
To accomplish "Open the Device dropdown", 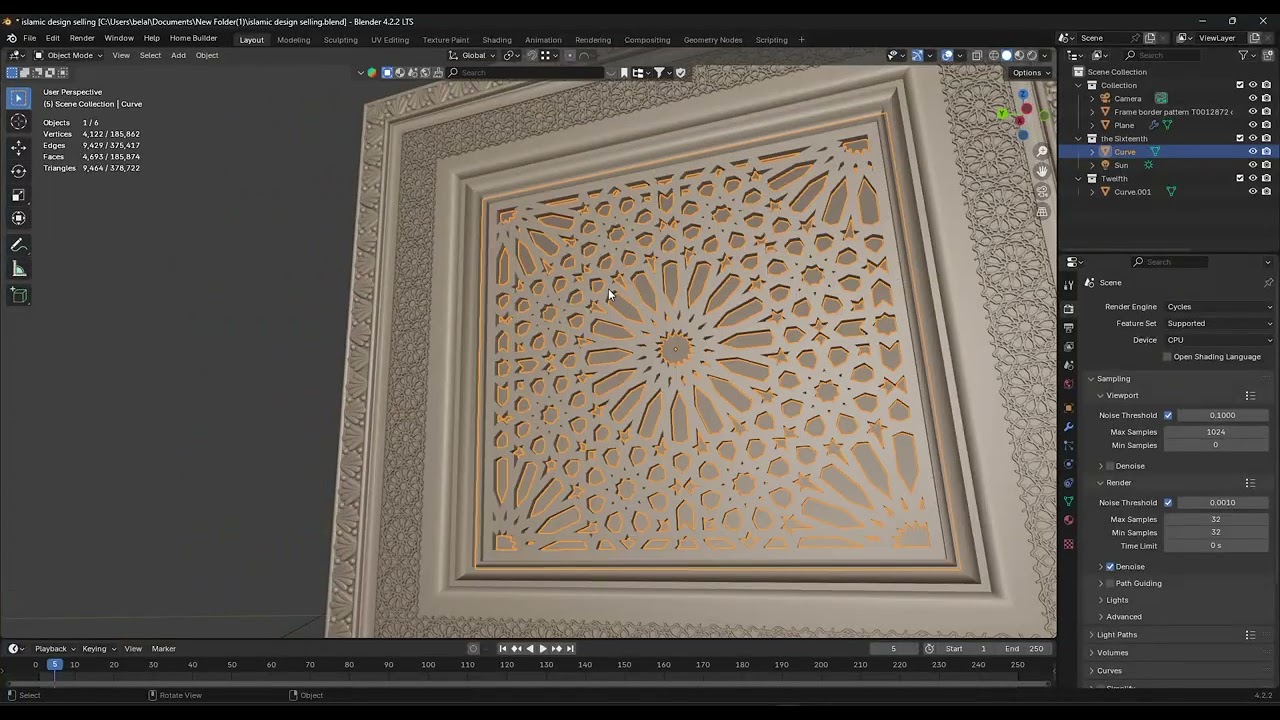I will pyautogui.click(x=1219, y=340).
